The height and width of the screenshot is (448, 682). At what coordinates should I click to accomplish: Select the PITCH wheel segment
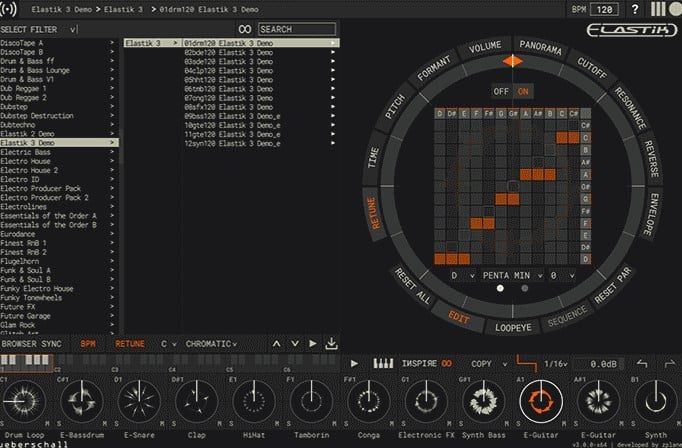tap(395, 107)
